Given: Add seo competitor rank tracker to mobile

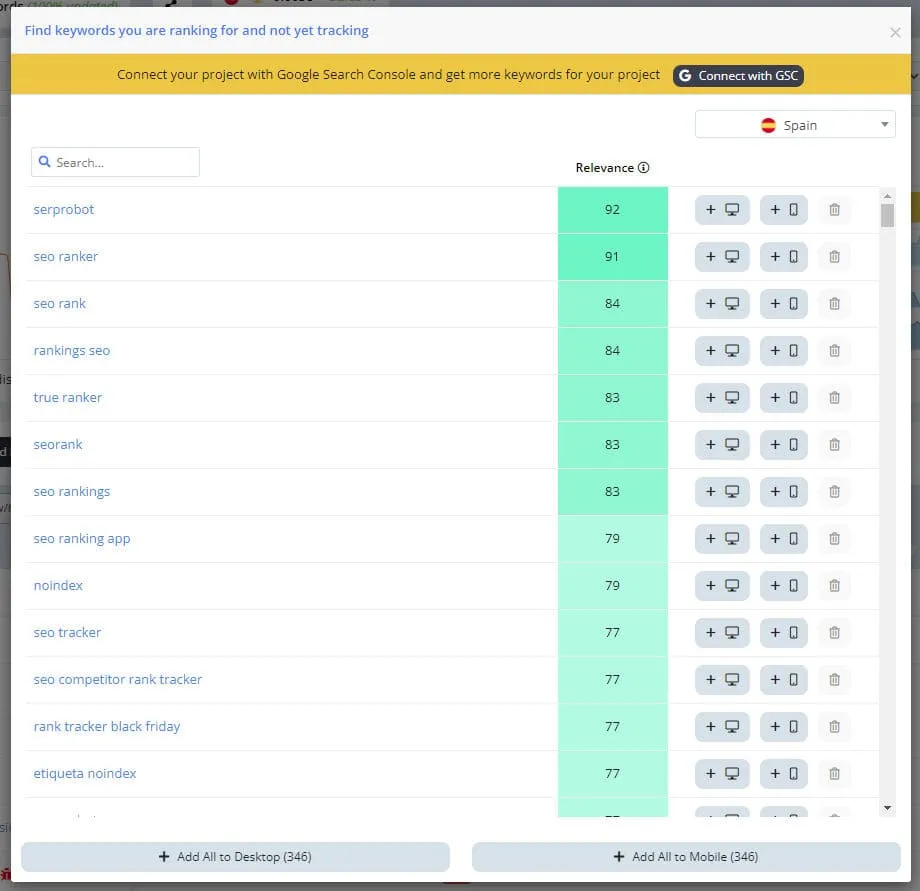Looking at the screenshot, I should pyautogui.click(x=783, y=679).
